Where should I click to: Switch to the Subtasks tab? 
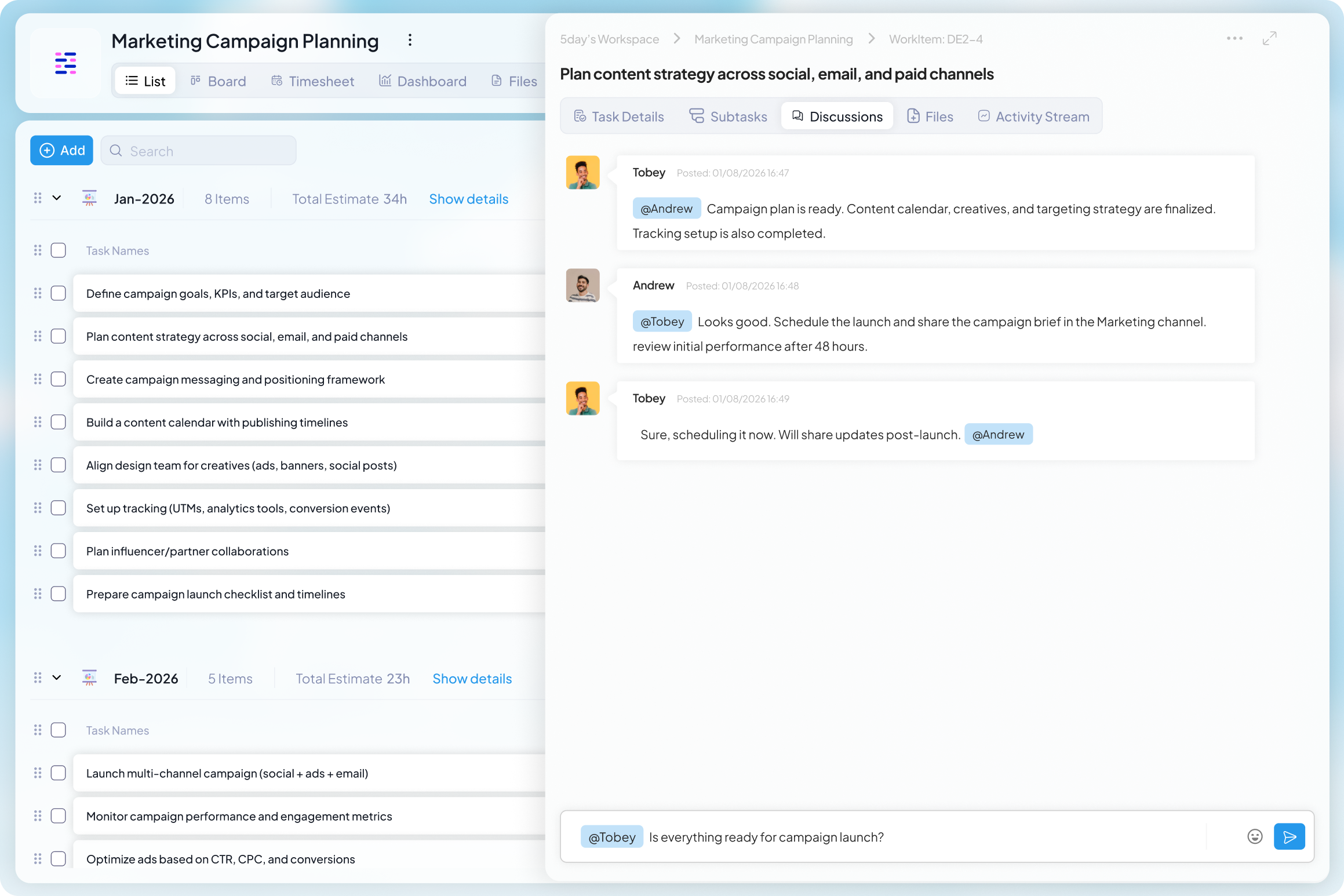pos(727,116)
